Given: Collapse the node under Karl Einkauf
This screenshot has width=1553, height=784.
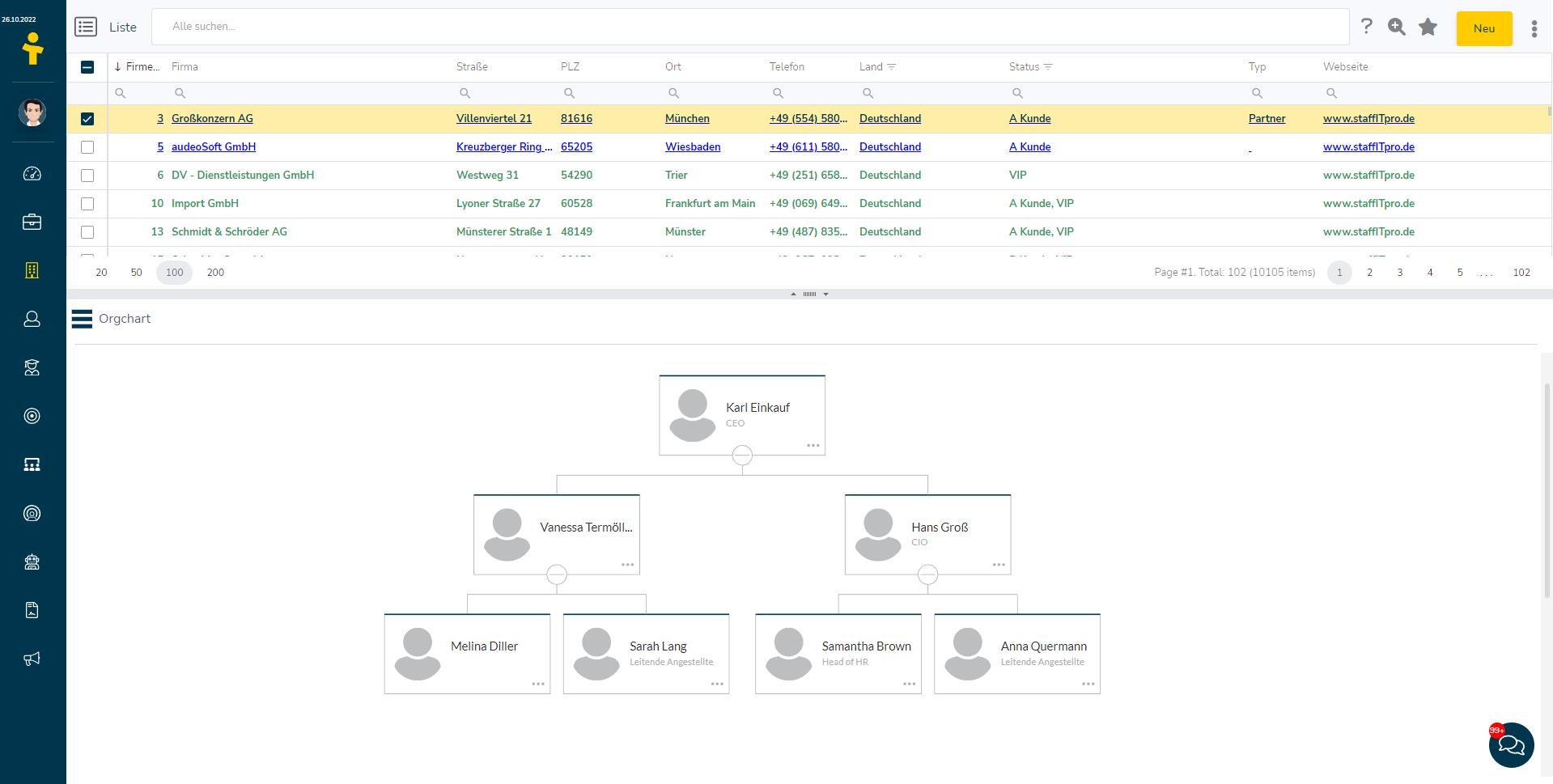Looking at the screenshot, I should [742, 456].
